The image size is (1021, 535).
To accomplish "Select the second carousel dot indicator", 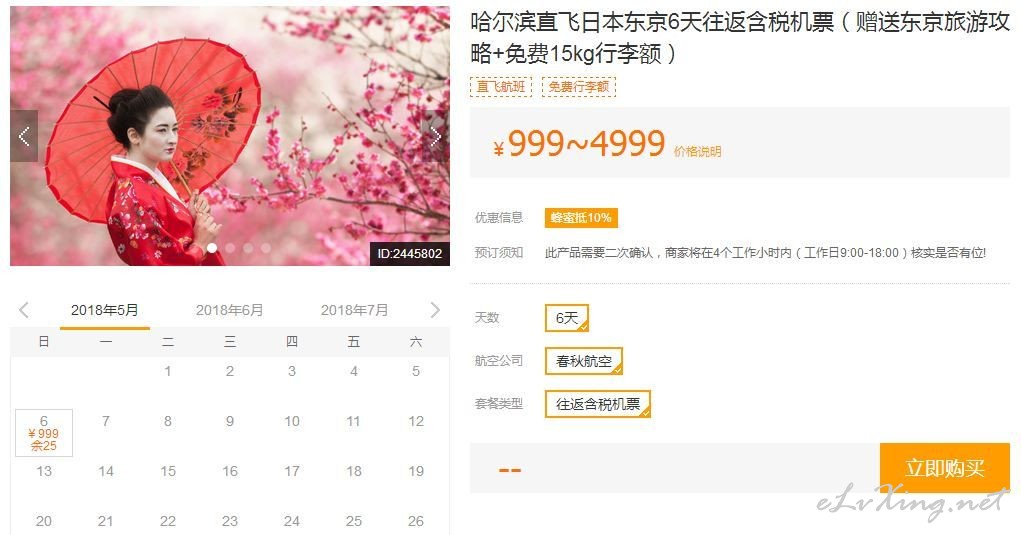I will (x=230, y=248).
